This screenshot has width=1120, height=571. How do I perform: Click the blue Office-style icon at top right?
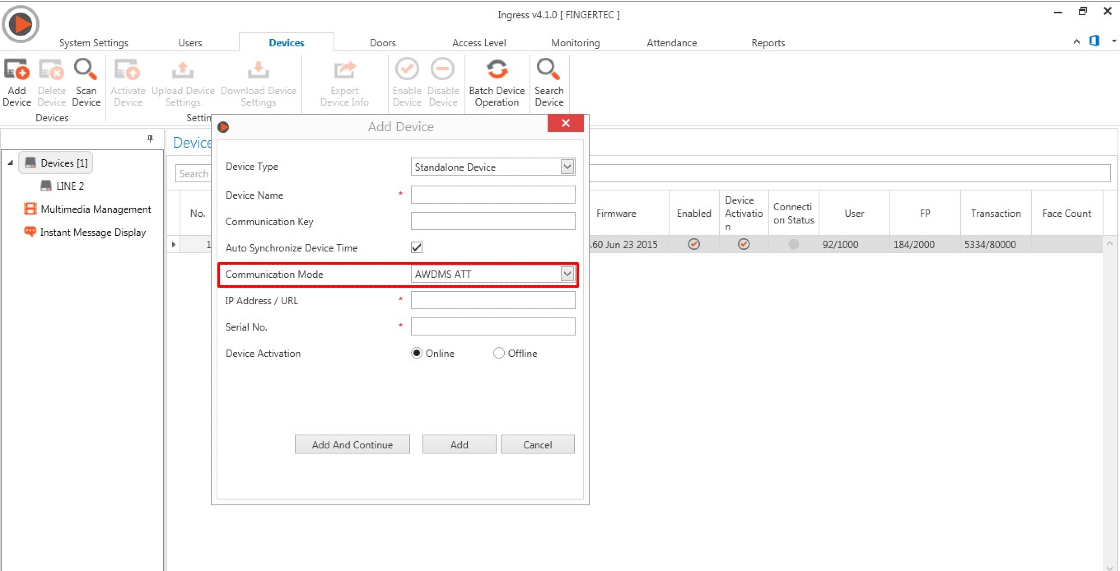[x=1094, y=42]
